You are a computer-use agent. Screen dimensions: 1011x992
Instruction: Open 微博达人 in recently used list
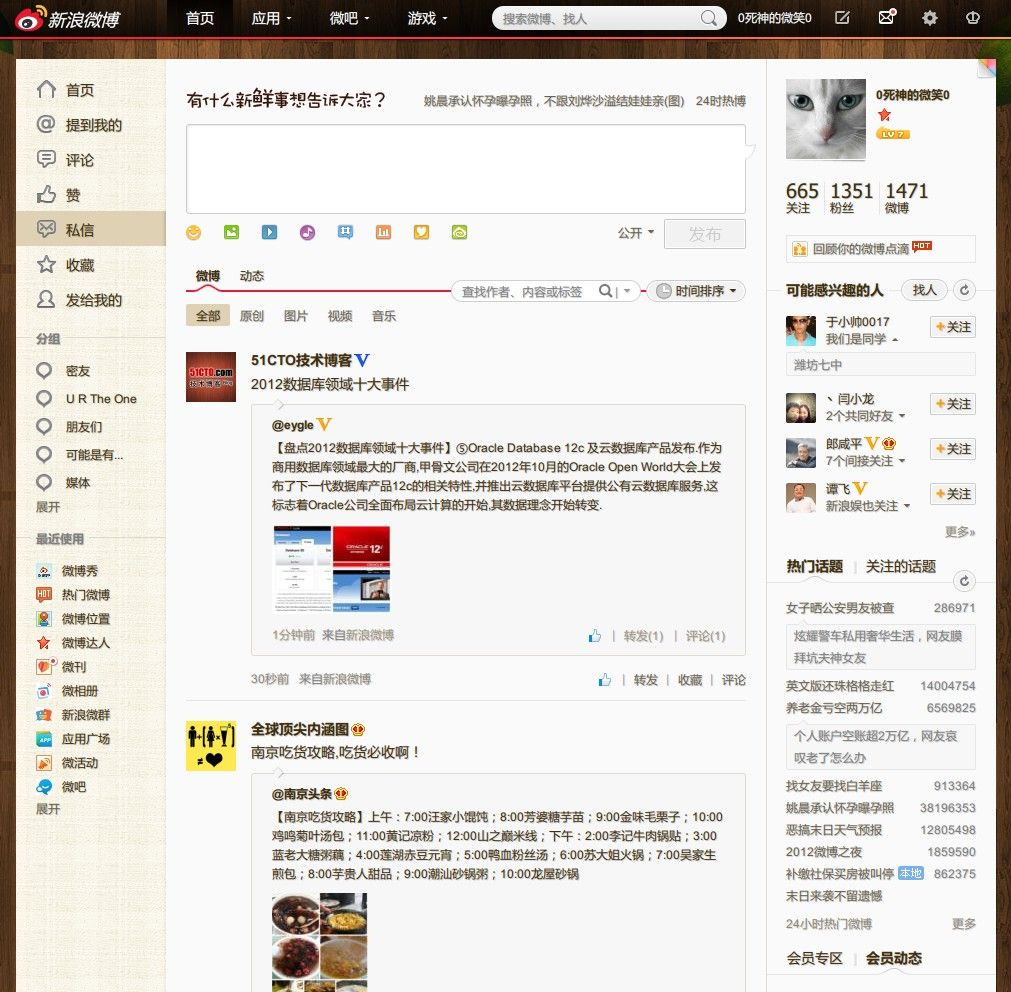(x=86, y=643)
